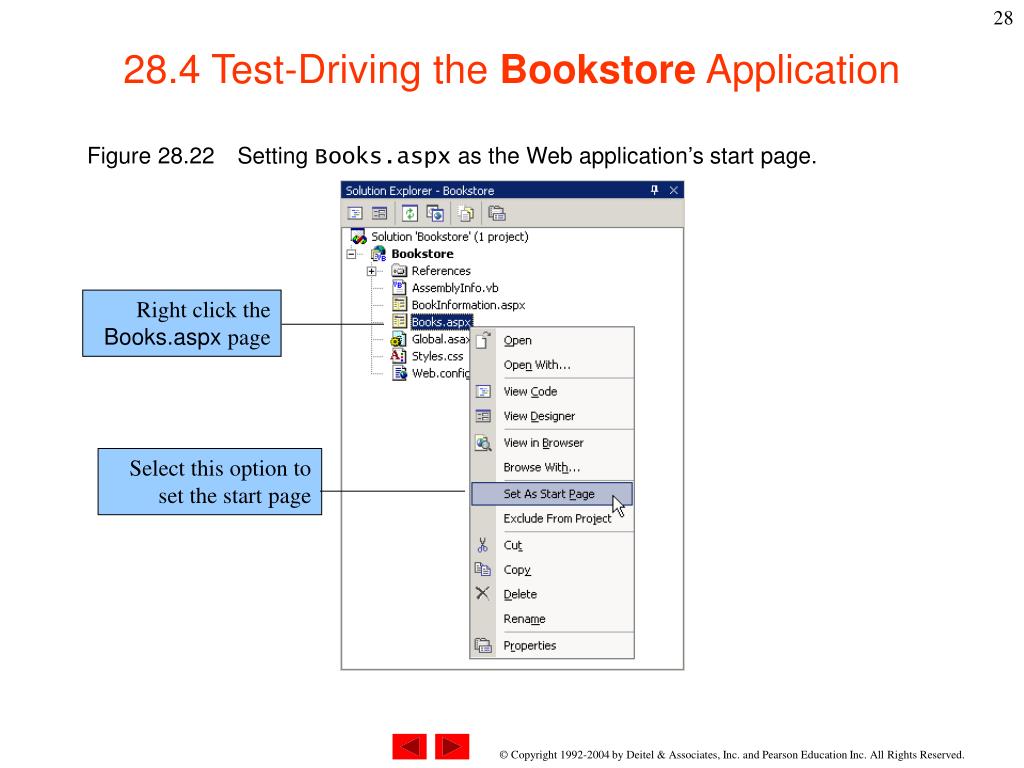Click View Designer icon in Solution Explorer toolbar
The height and width of the screenshot is (768, 1024).
point(379,214)
